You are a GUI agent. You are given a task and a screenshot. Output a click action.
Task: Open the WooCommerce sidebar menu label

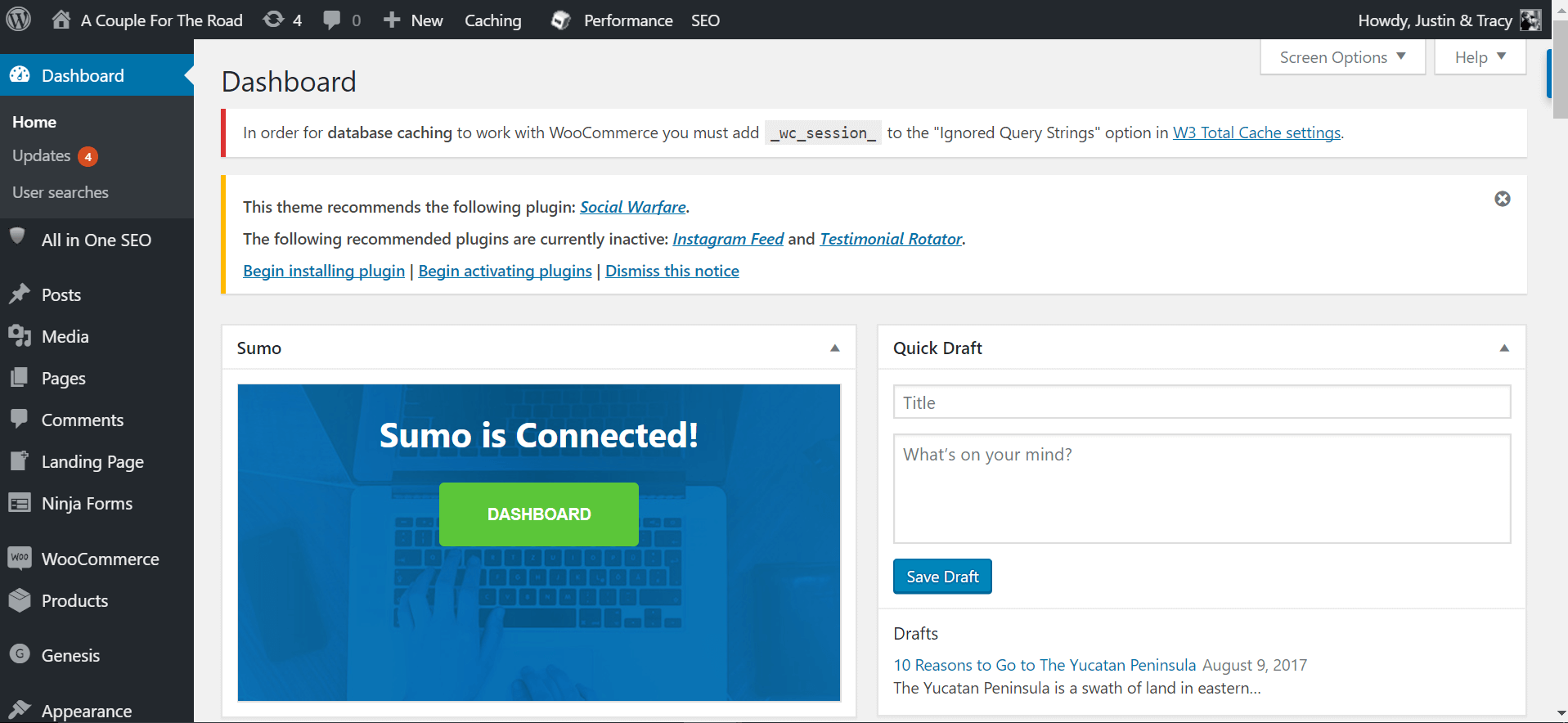coord(101,559)
